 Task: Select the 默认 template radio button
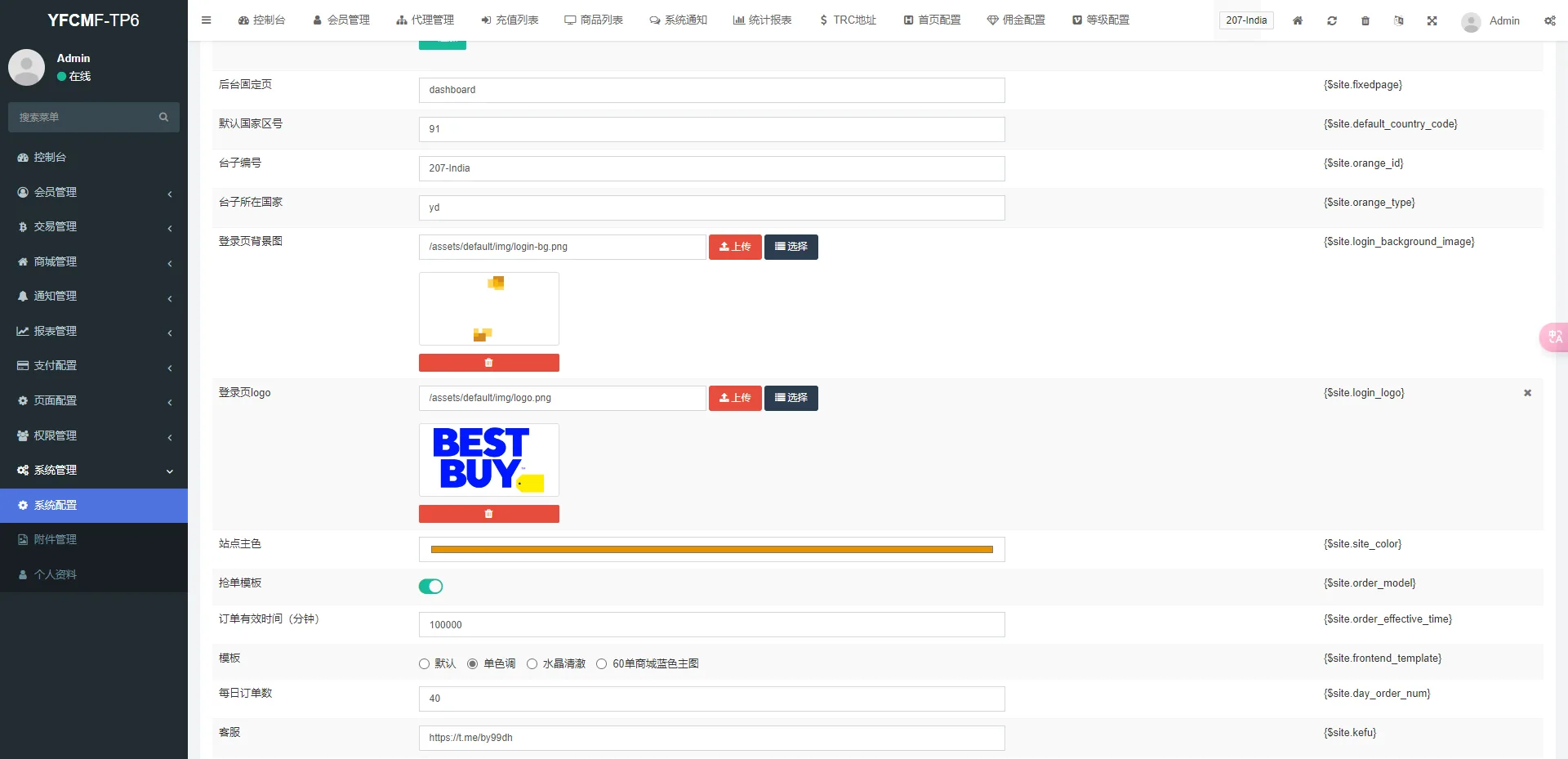(x=424, y=664)
